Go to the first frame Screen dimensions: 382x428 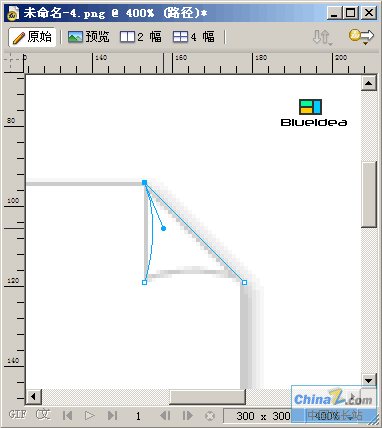click(x=68, y=416)
